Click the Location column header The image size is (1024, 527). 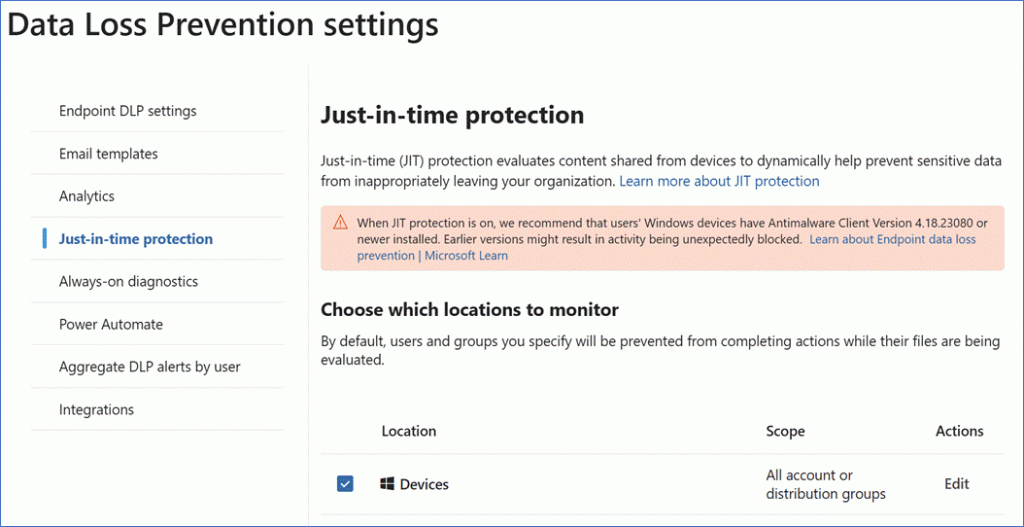click(x=408, y=431)
